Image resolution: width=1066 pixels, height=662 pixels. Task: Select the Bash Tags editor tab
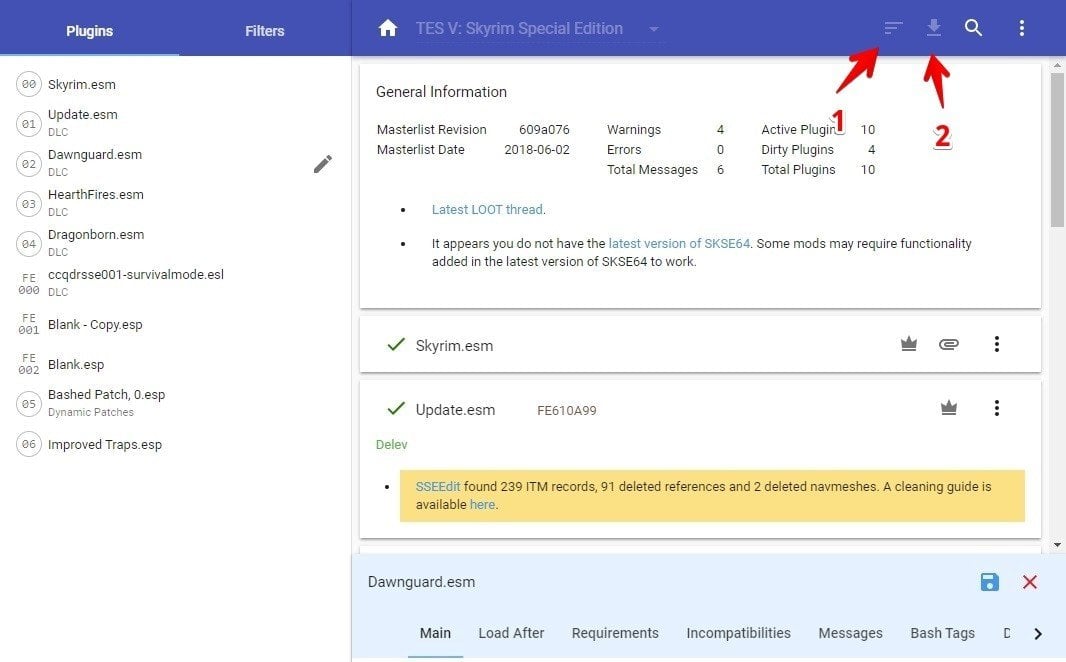click(942, 633)
